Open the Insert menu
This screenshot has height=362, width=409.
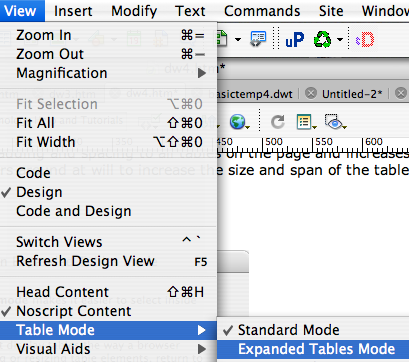pyautogui.click(x=73, y=11)
